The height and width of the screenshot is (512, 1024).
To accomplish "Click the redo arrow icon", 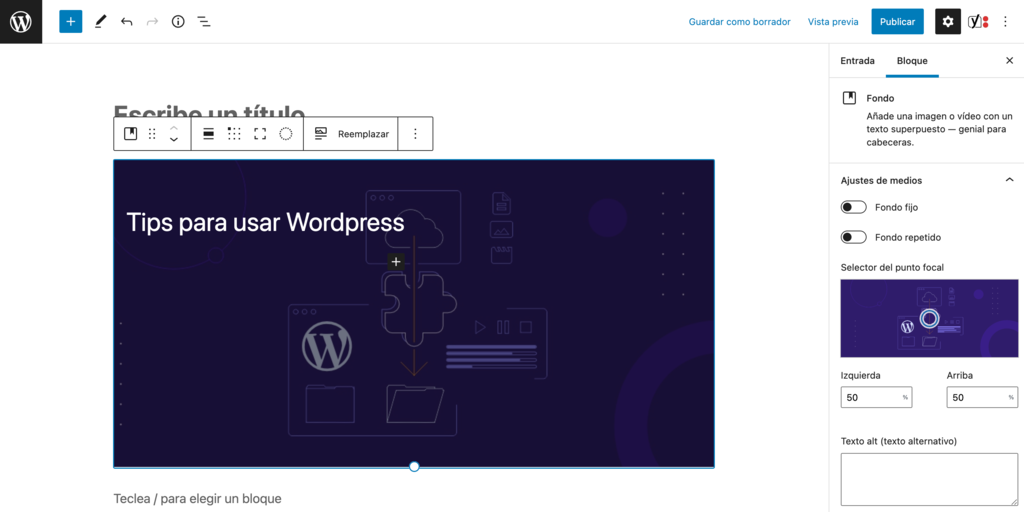I will pyautogui.click(x=152, y=22).
